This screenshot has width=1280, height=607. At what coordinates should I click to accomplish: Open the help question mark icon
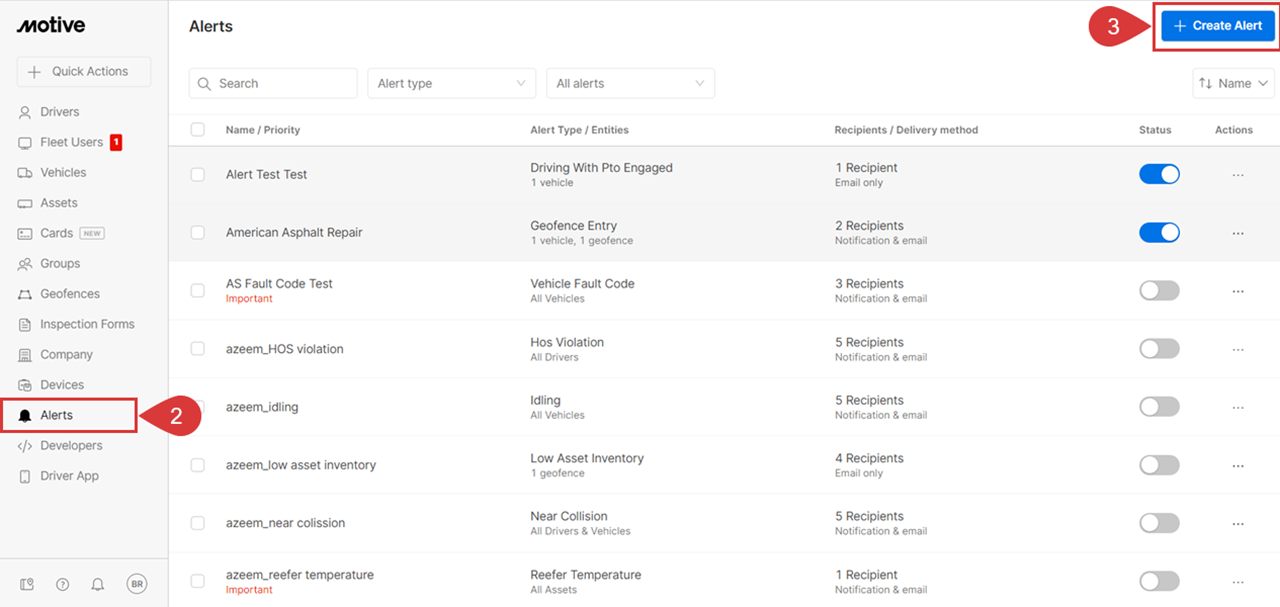pyautogui.click(x=62, y=584)
